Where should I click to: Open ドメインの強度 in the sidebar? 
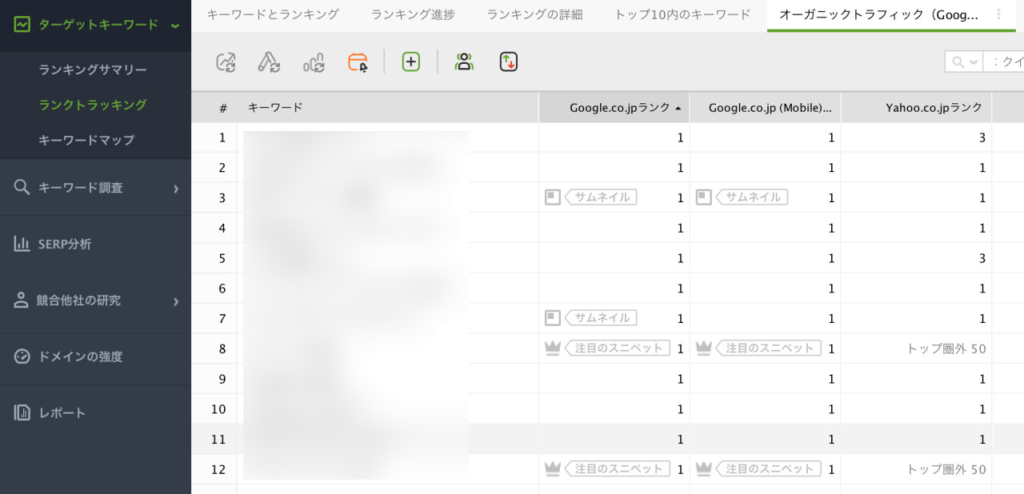click(95, 357)
